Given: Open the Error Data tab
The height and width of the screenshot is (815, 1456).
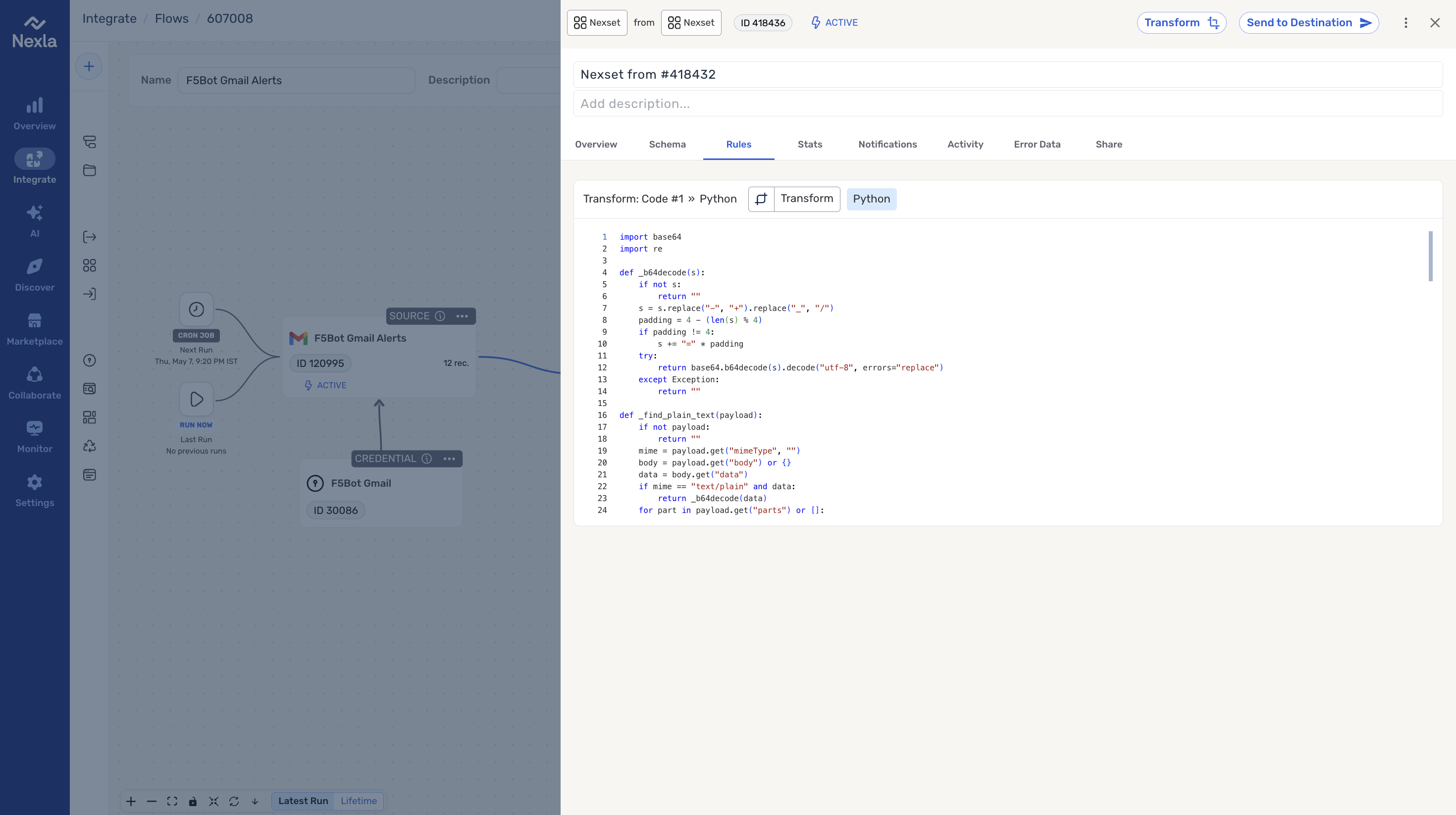Looking at the screenshot, I should (1037, 144).
